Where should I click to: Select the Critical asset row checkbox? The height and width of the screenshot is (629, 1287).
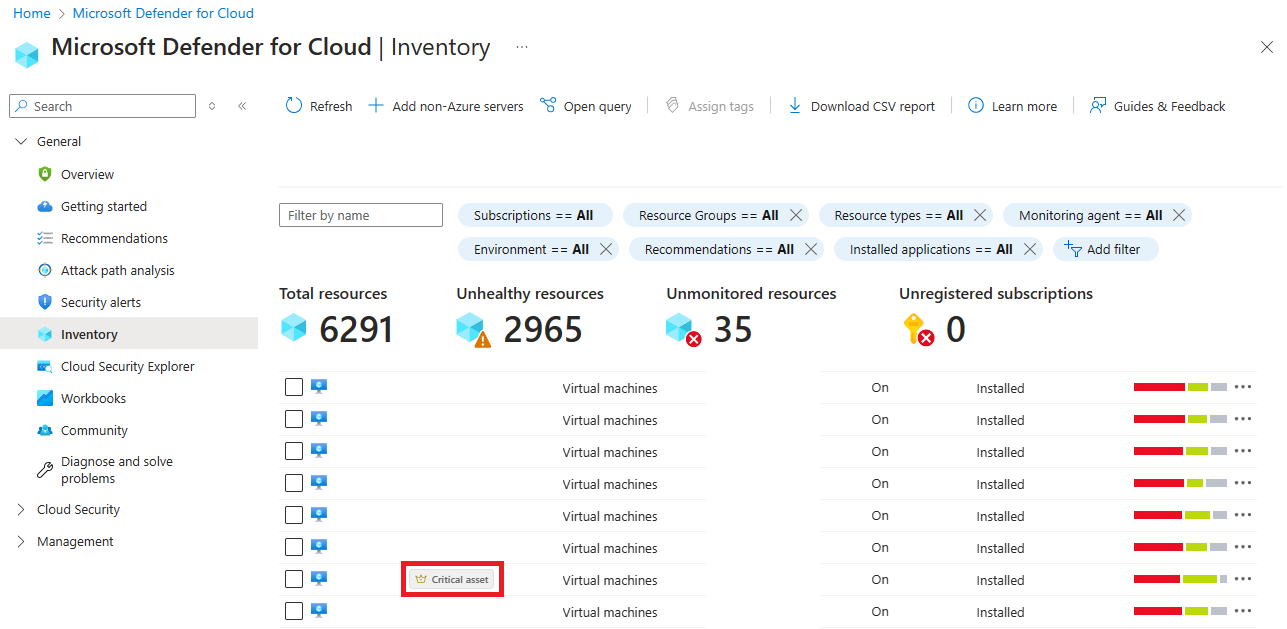tap(294, 579)
